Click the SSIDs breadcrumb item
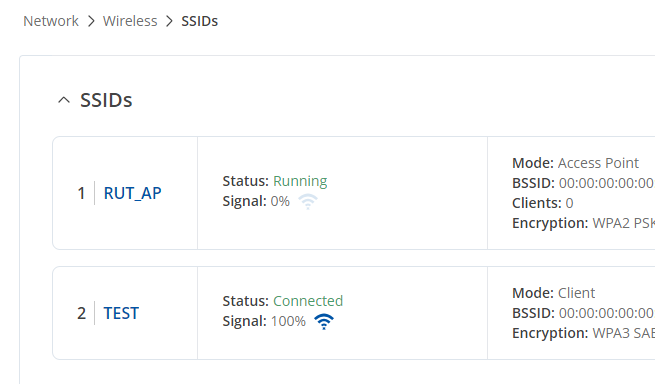This screenshot has height=384, width=655. 199,21
